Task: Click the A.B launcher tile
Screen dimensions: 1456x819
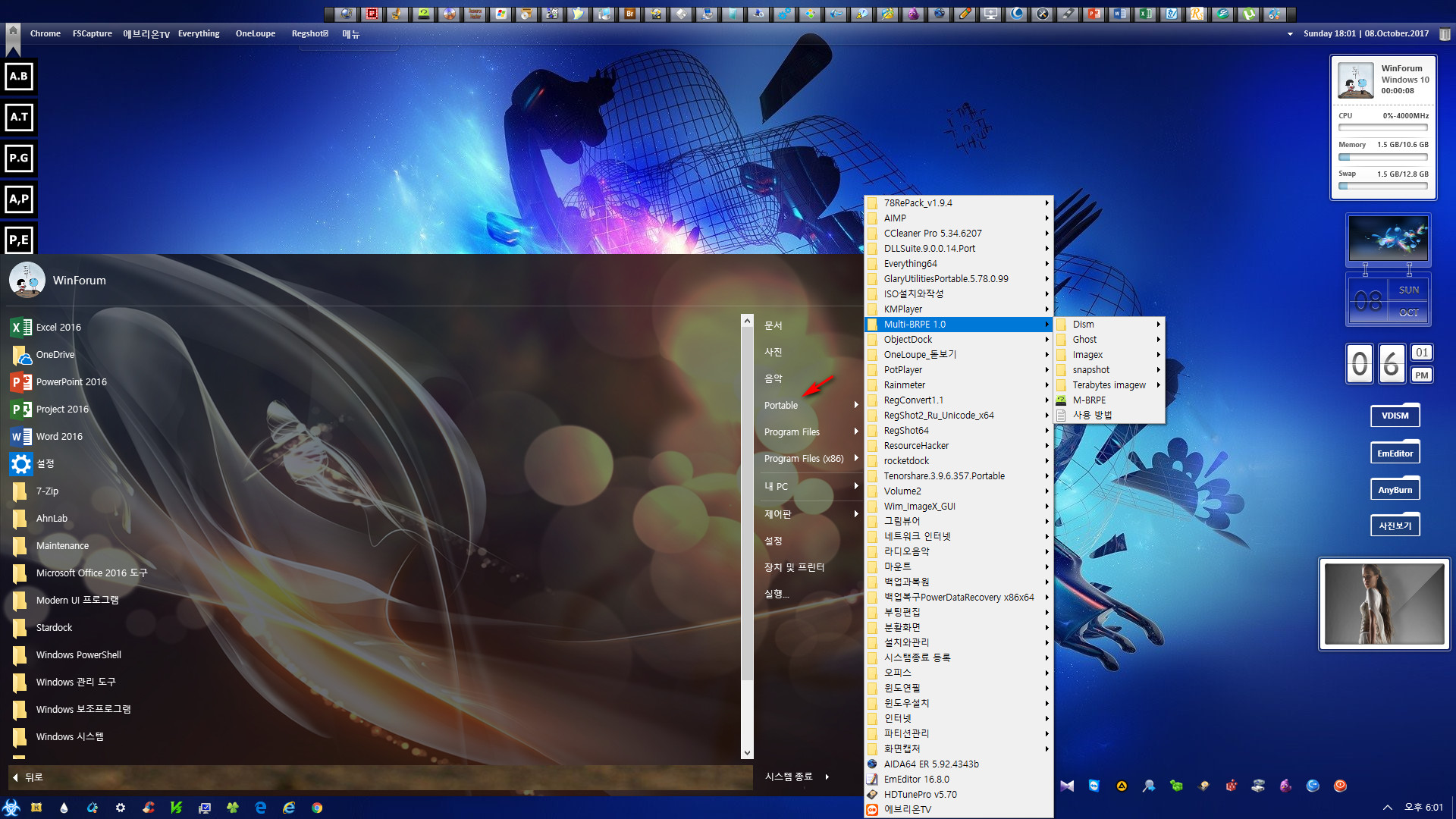Action: click(x=19, y=77)
